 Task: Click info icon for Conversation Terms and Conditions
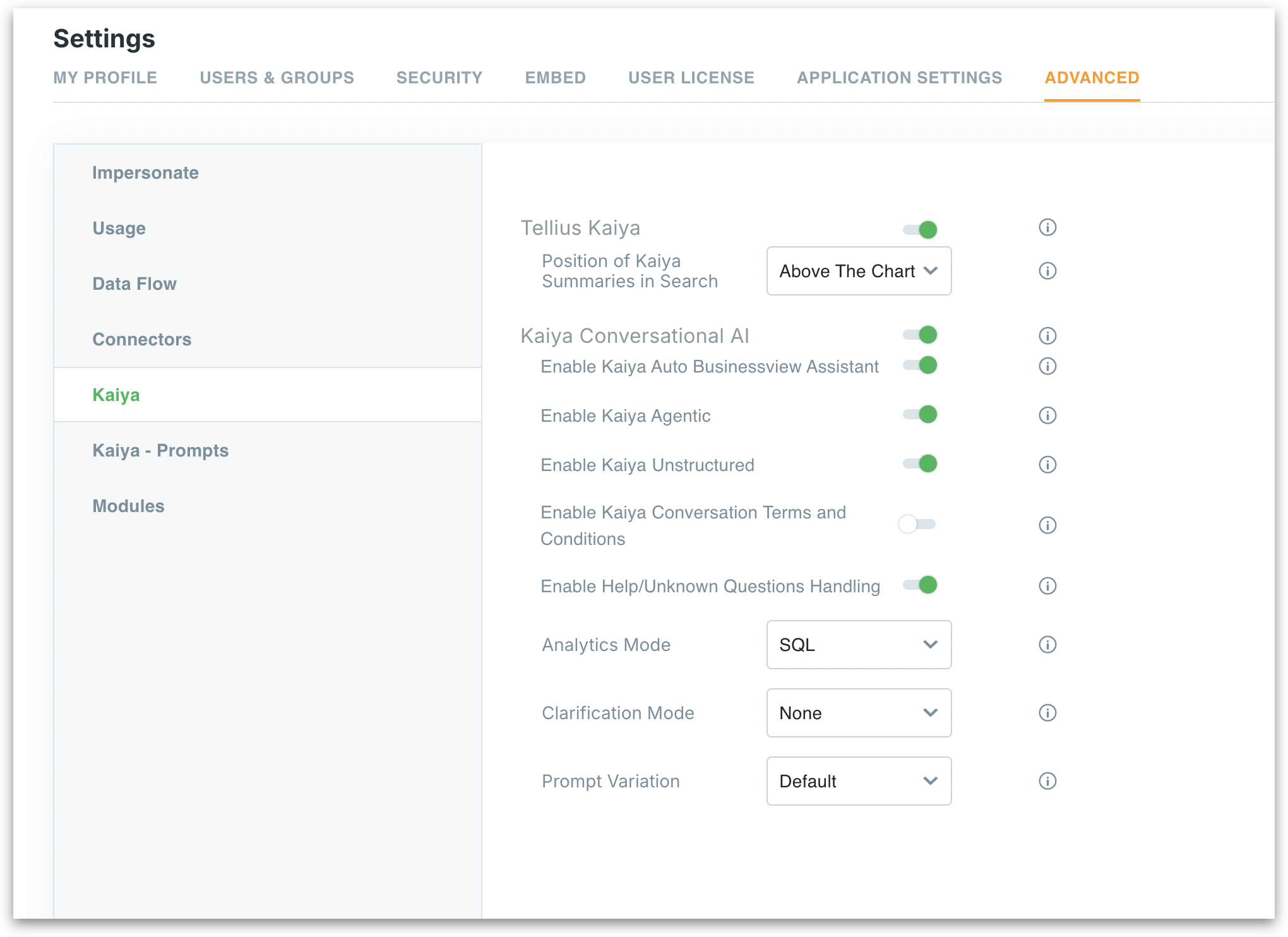click(1047, 525)
